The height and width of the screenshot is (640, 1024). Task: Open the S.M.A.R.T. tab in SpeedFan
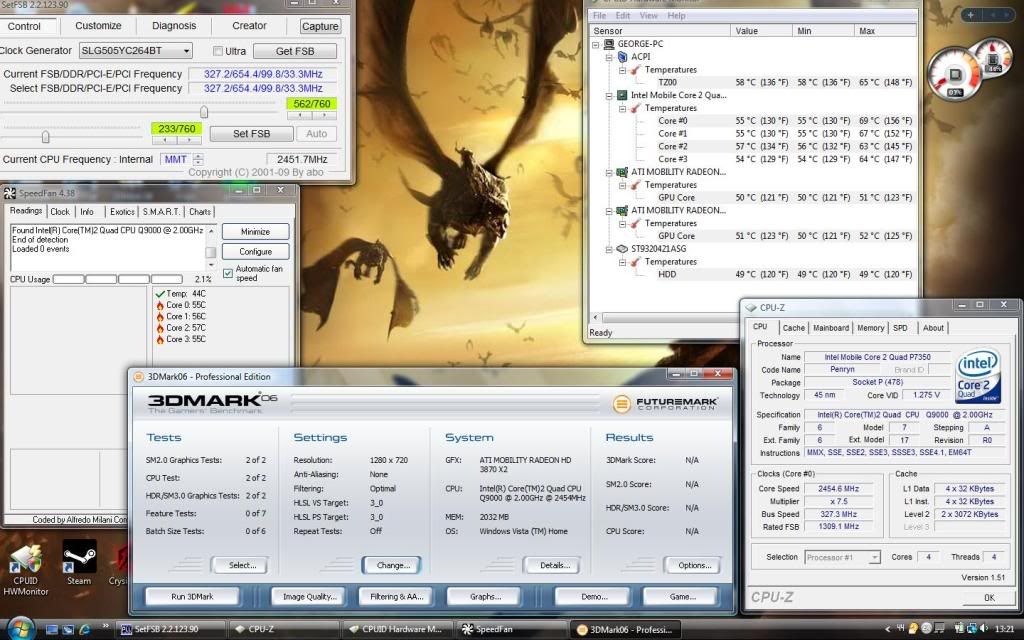161,212
